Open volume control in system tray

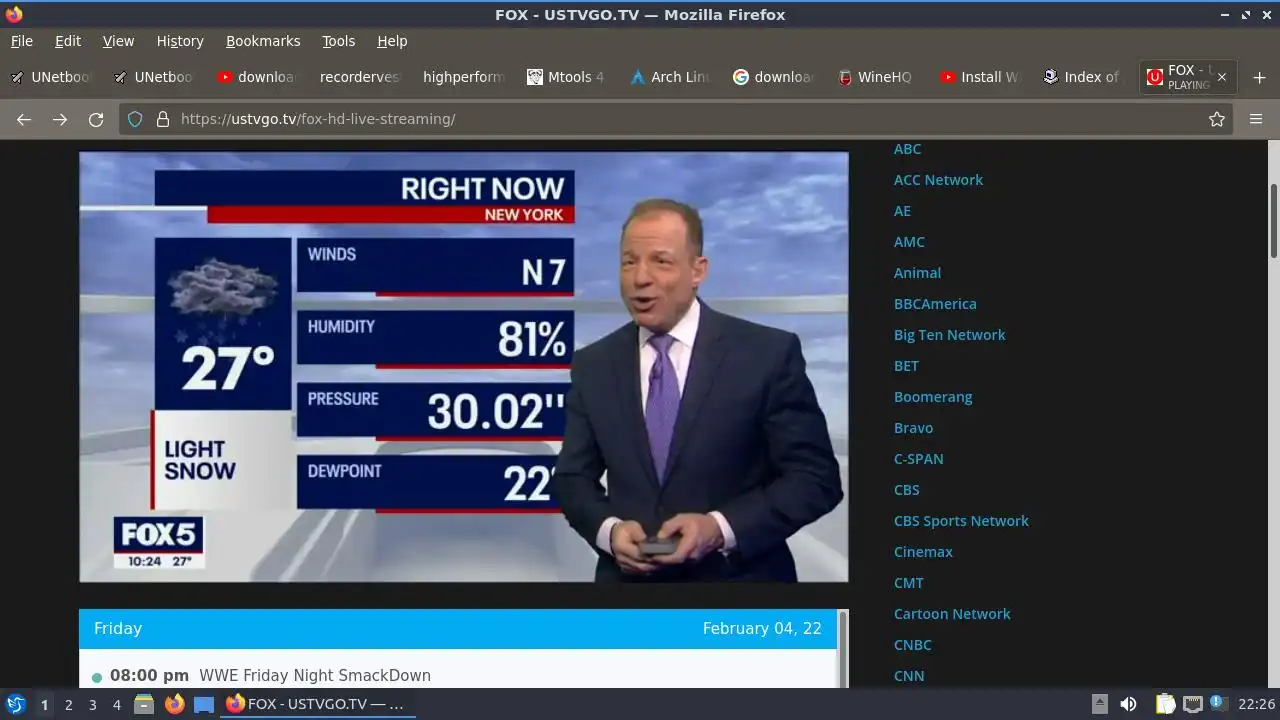1128,704
